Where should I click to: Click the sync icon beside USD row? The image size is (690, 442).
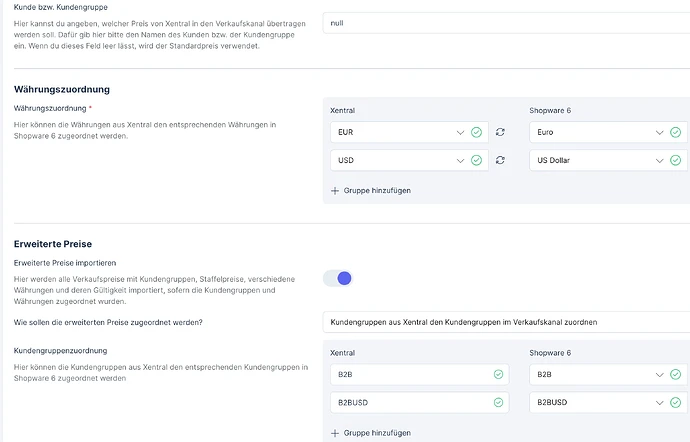click(x=500, y=160)
